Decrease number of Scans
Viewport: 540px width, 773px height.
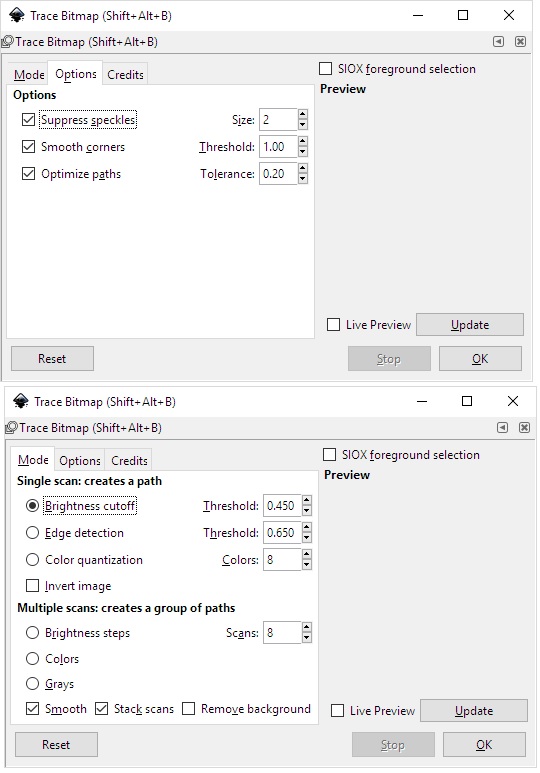click(307, 638)
